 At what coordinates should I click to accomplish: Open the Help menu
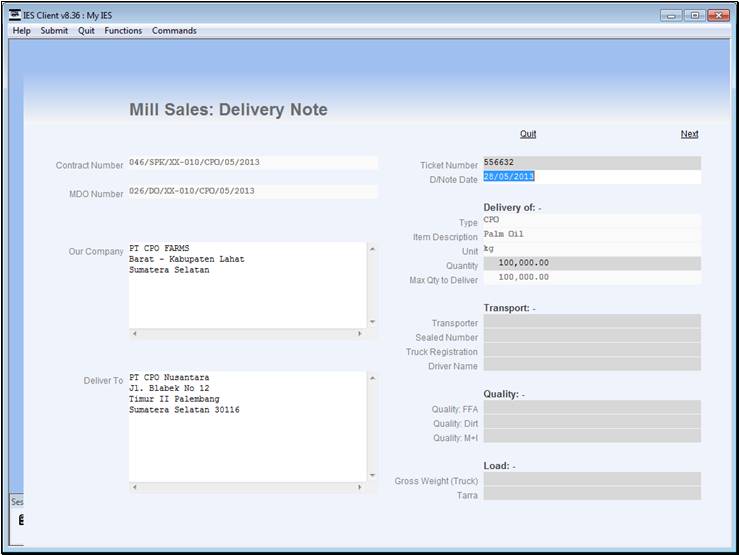pos(22,31)
